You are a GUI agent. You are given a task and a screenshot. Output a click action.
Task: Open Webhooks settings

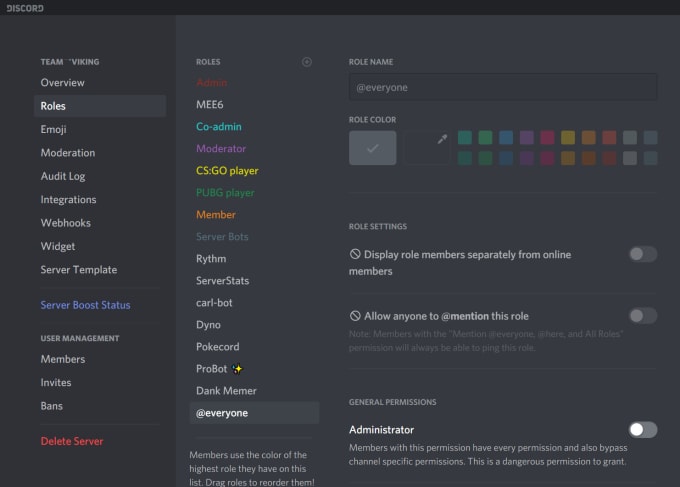[x=65, y=223]
